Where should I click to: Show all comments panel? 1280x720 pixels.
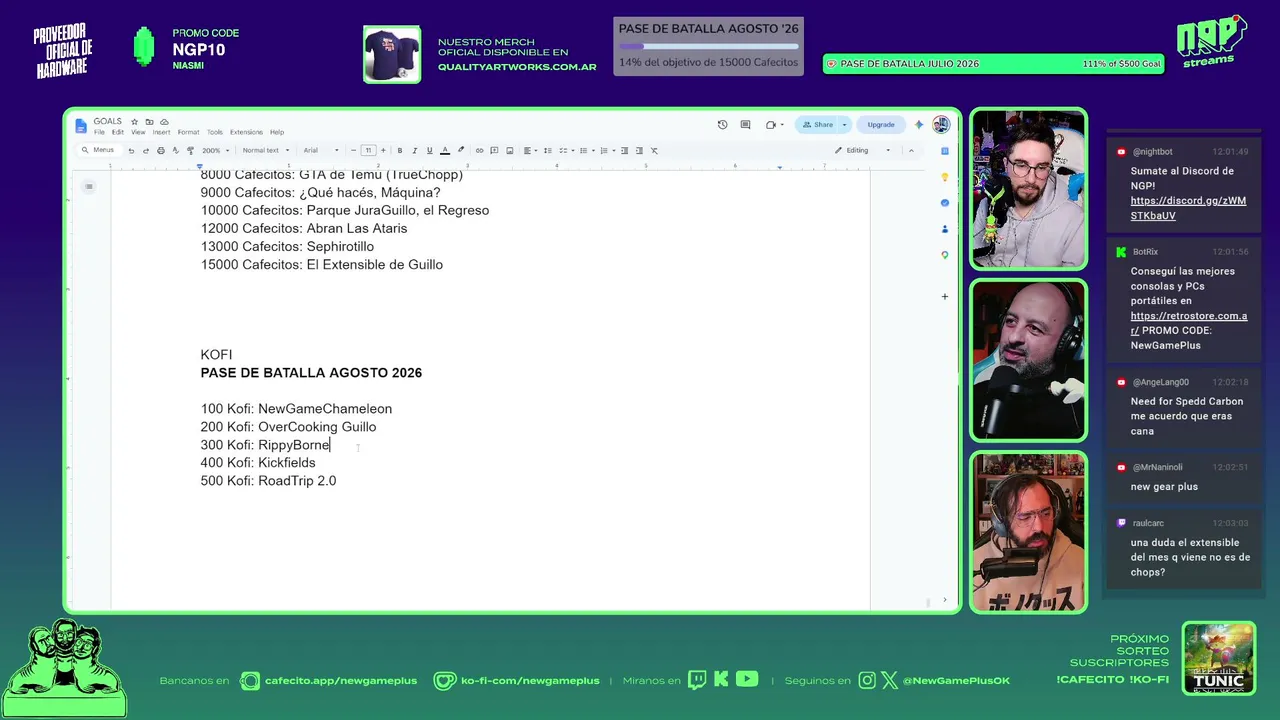click(745, 125)
